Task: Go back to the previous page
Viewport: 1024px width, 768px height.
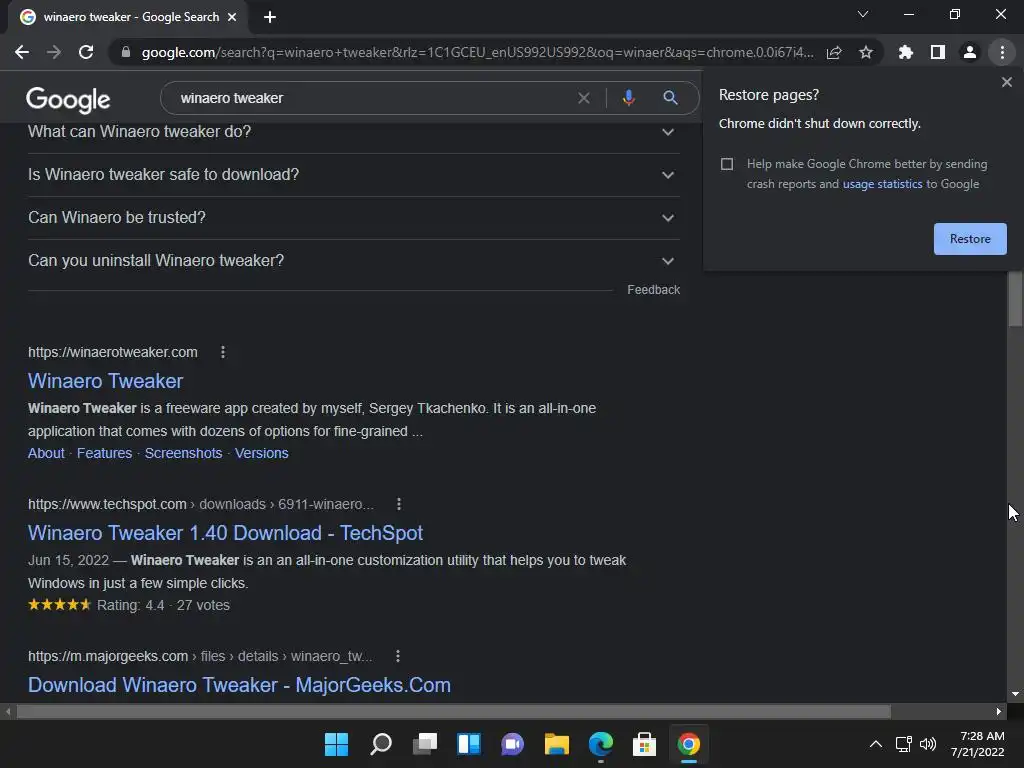Action: tap(22, 52)
